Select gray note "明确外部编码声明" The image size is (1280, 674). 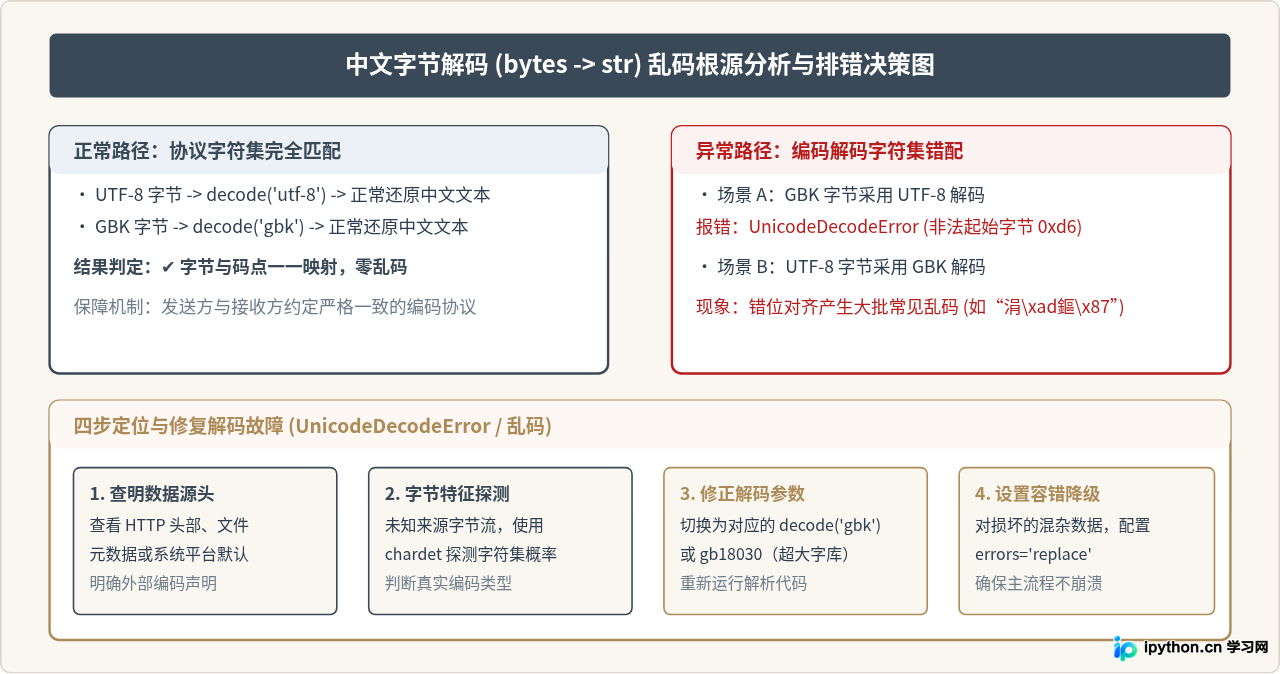click(153, 583)
